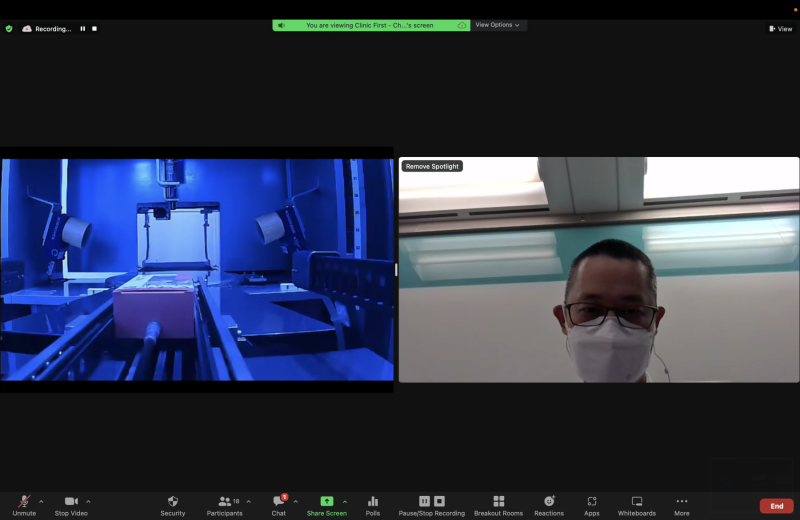Image resolution: width=800 pixels, height=520 pixels.
Task: Open Zoom Apps
Action: [x=592, y=506]
